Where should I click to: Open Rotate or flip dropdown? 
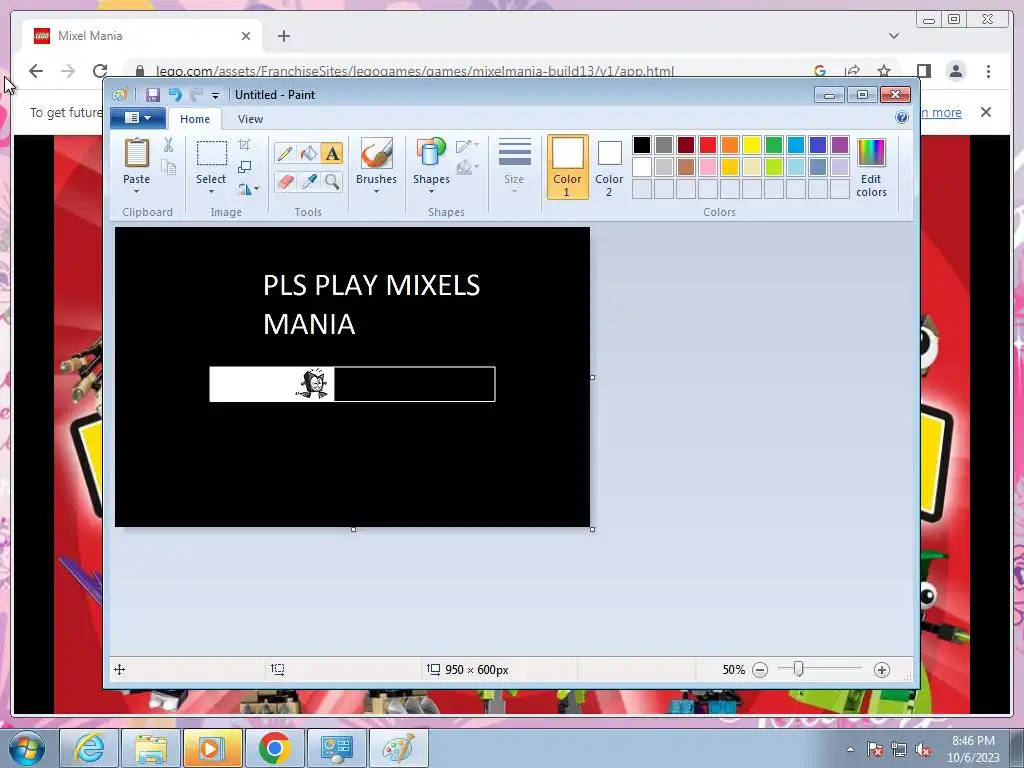pos(248,189)
